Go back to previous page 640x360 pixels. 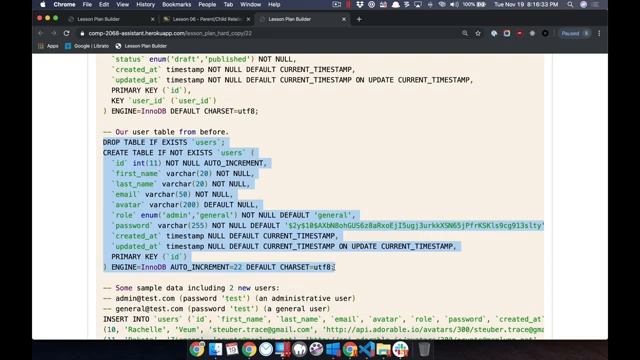pos(40,33)
